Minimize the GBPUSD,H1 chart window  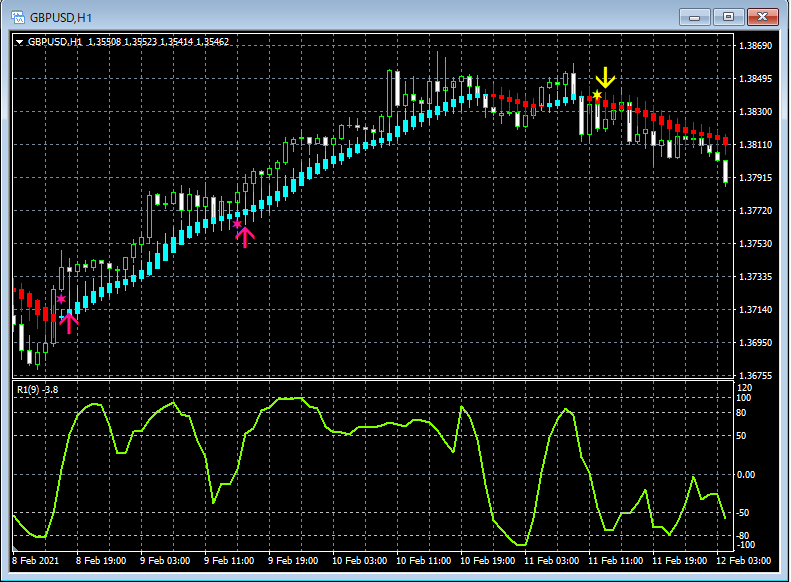694,17
